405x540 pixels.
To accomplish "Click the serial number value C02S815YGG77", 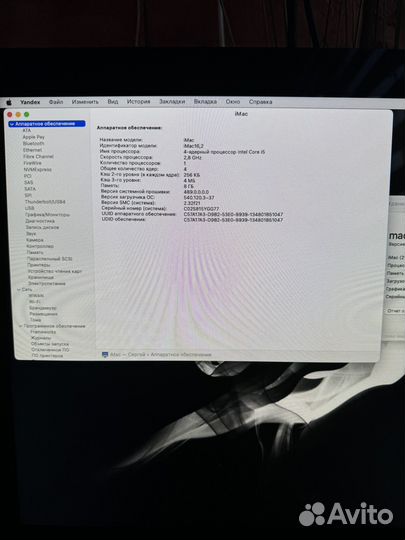I will pos(201,209).
